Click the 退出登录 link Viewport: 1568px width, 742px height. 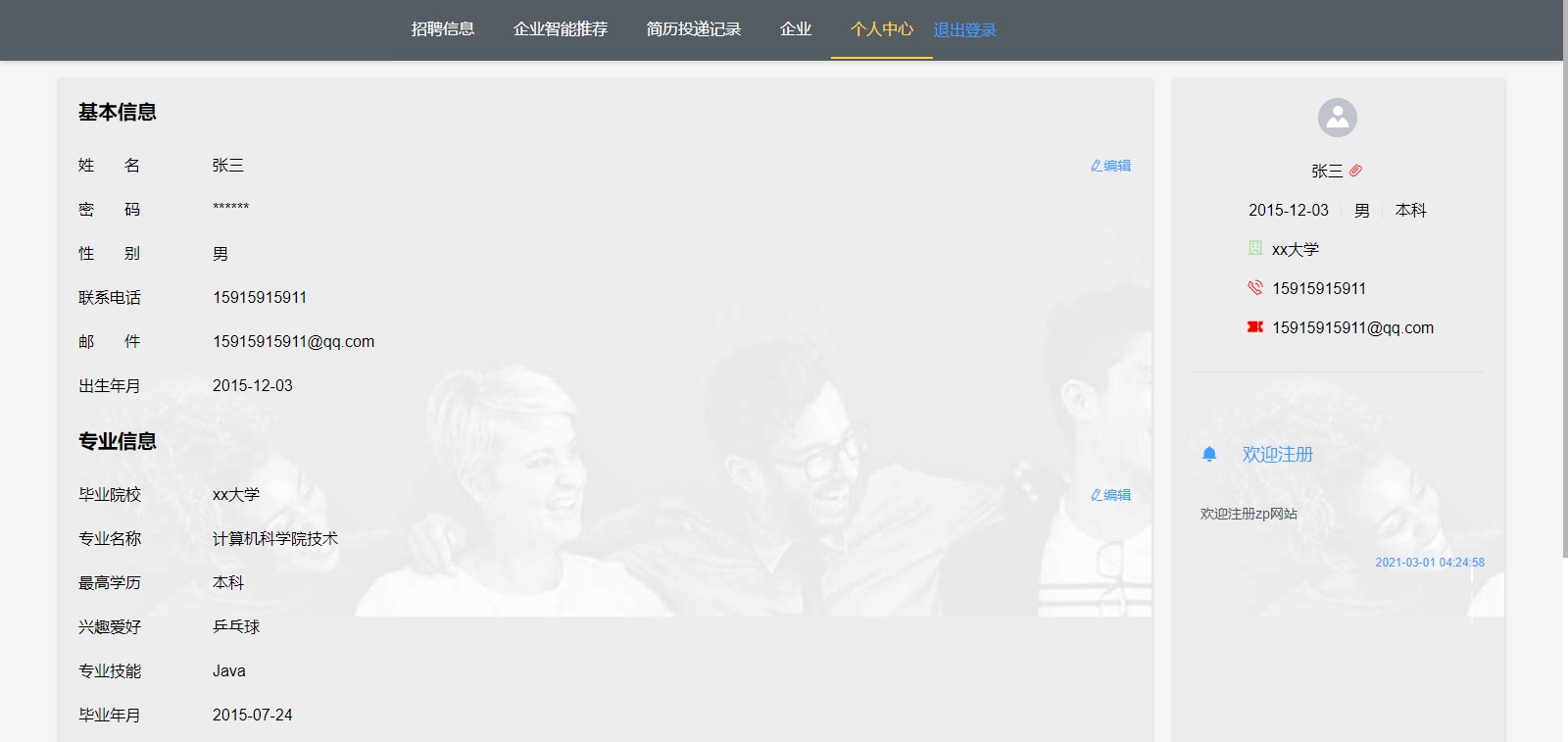pyautogui.click(x=964, y=30)
